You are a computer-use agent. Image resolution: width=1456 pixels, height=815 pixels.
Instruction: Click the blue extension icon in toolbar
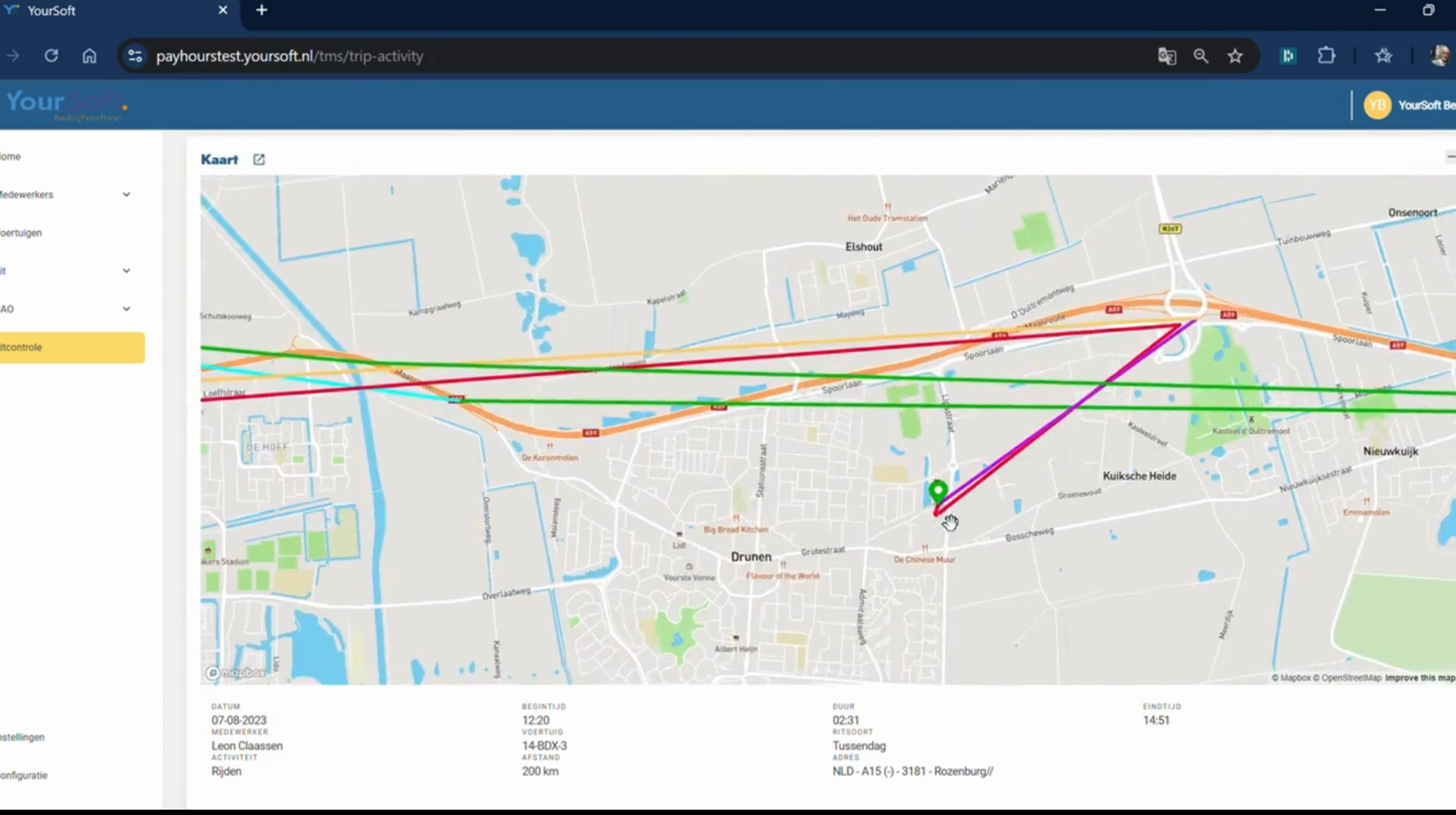coord(1288,55)
